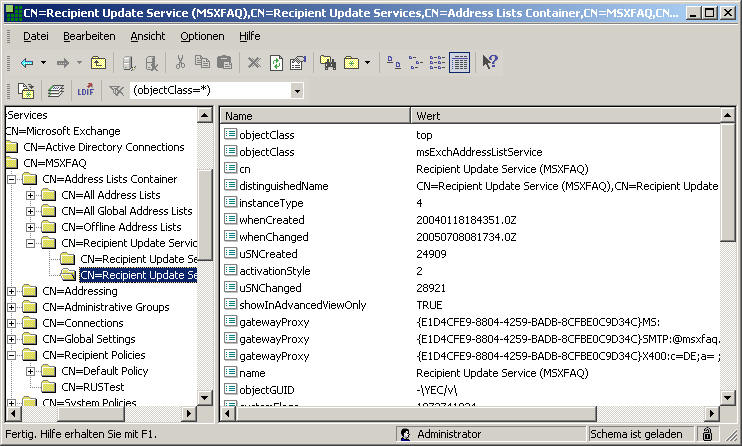Viewport: 742px width, 446px height.
Task: Select the CN=RUSTest tree item
Action: click(93, 387)
